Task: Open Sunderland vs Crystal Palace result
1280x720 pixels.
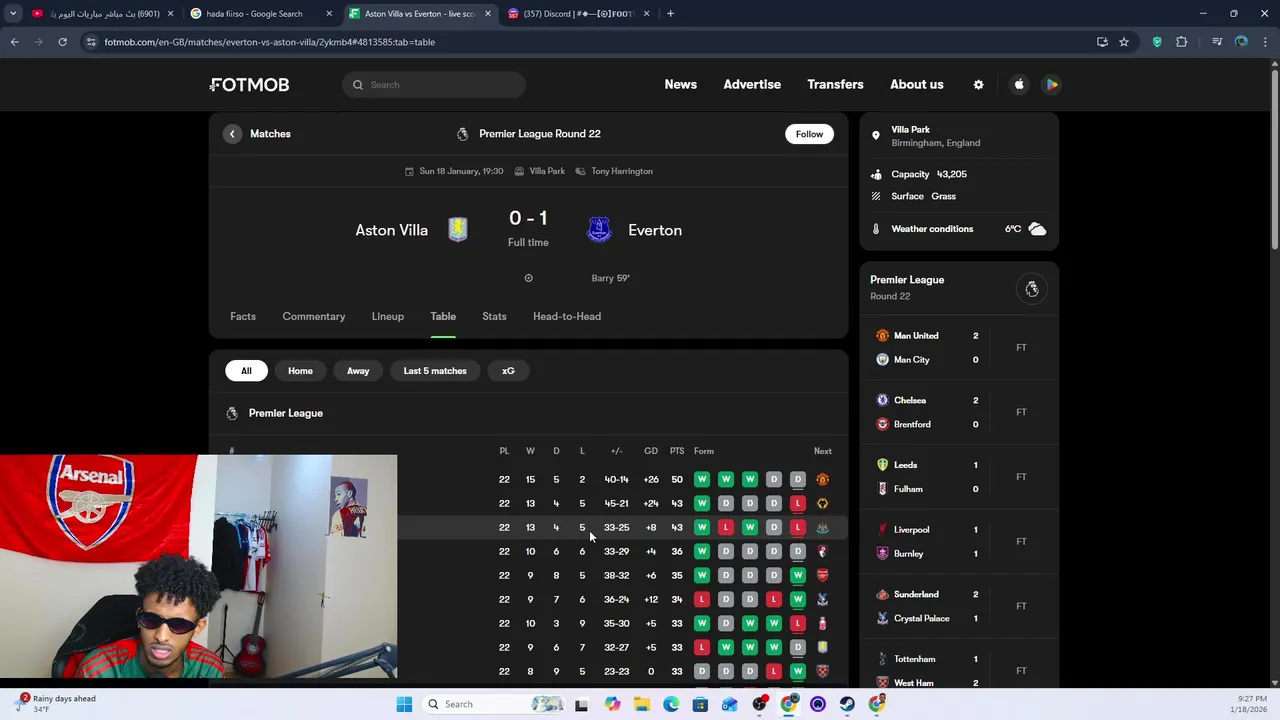Action: (959, 606)
